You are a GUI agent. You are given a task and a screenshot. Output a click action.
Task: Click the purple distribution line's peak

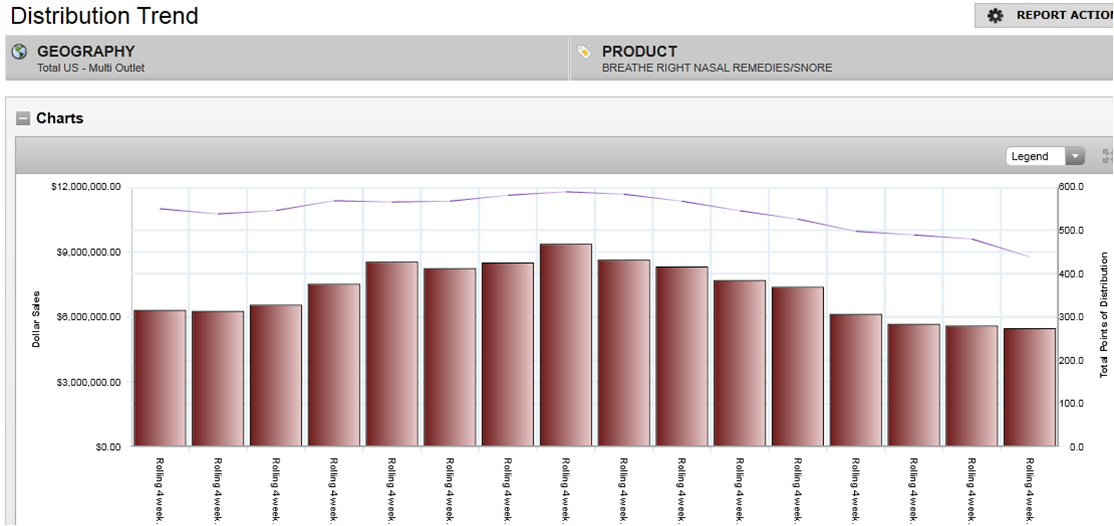(567, 191)
